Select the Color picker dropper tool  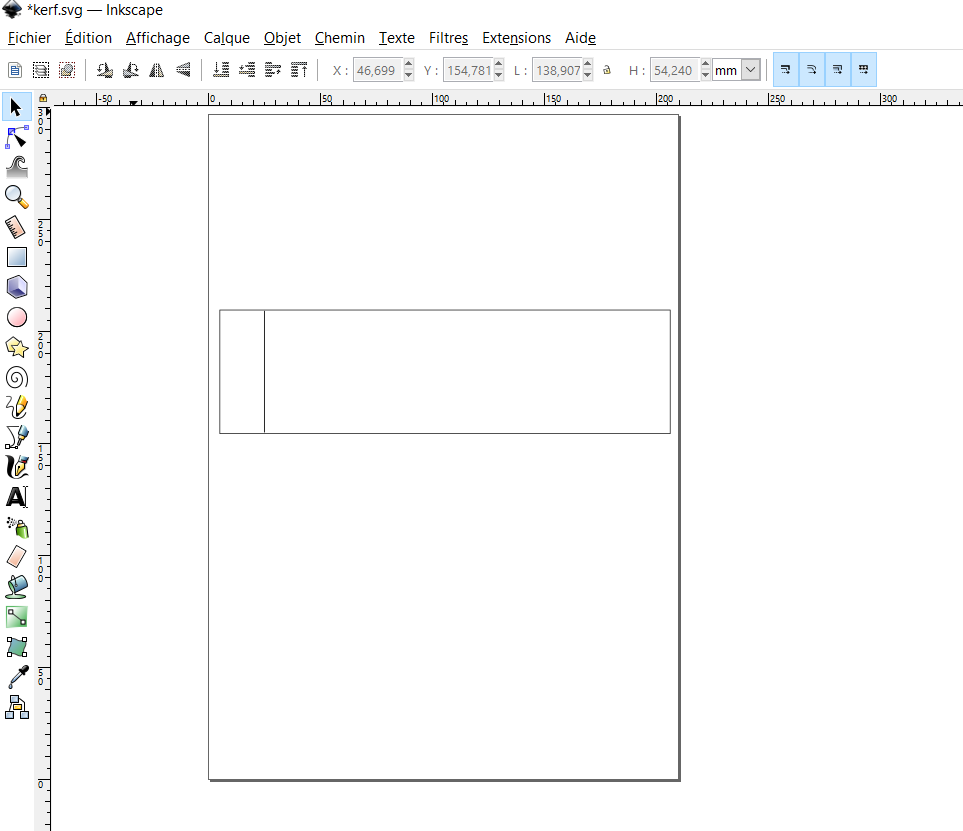coord(17,677)
